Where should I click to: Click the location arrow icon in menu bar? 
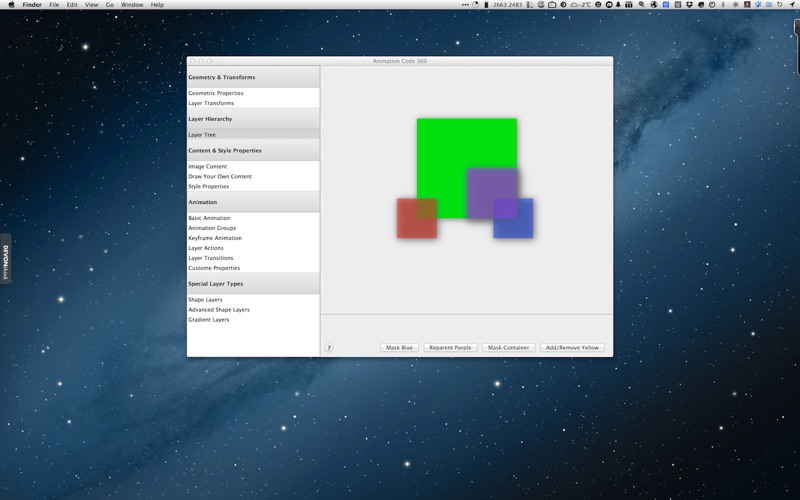pyautogui.click(x=793, y=5)
